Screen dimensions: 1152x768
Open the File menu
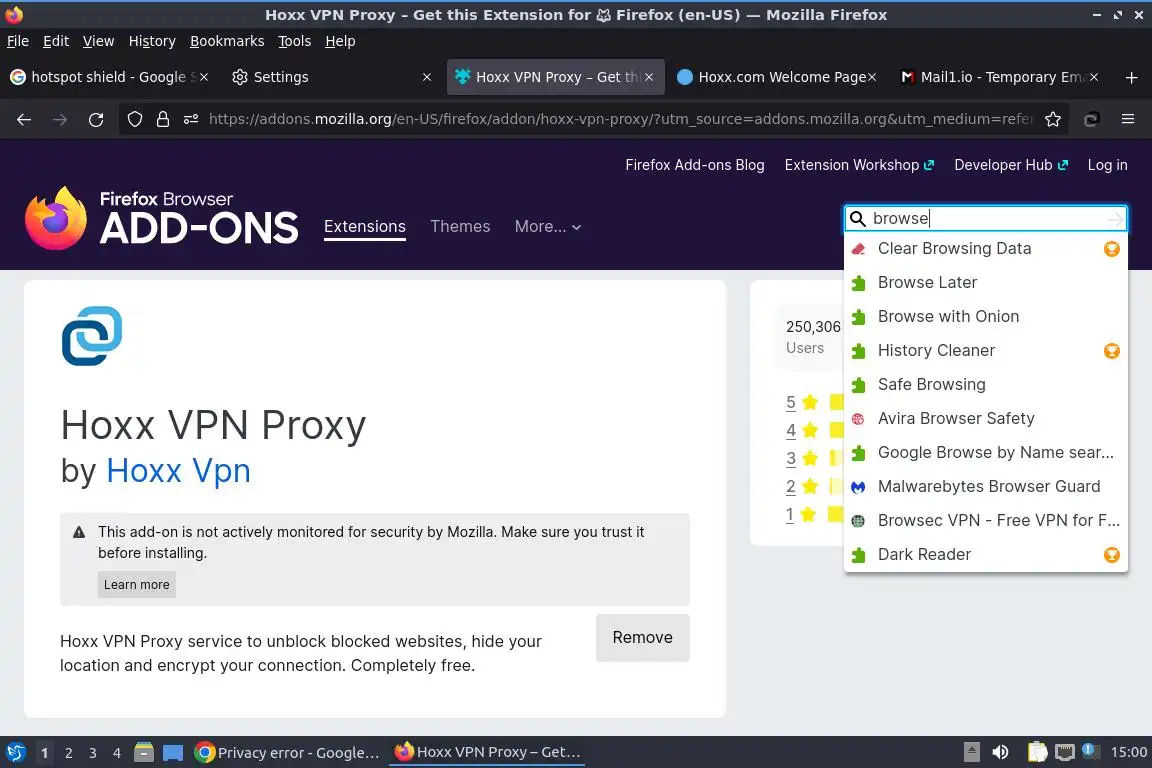[18, 41]
